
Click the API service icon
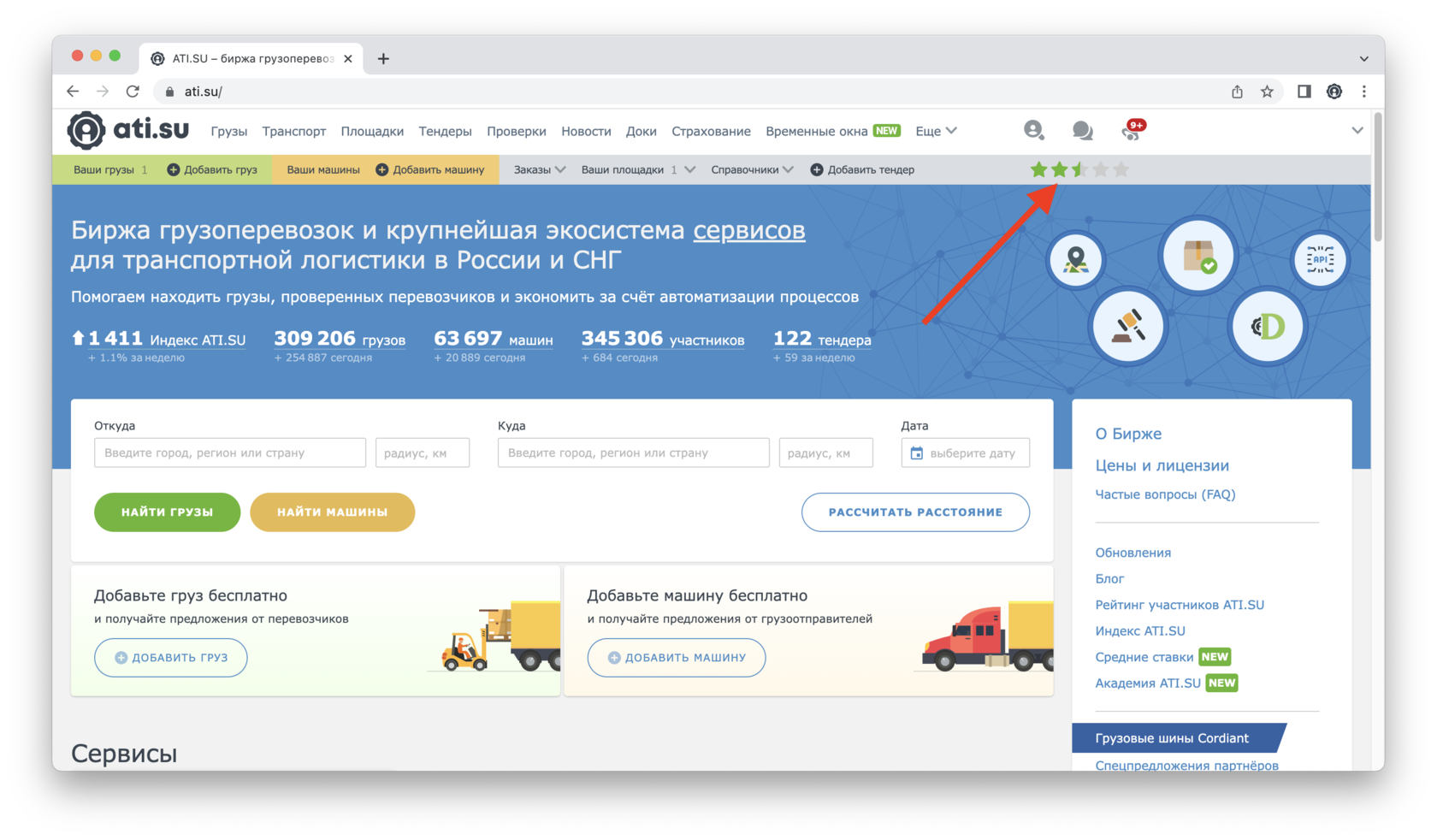(1320, 259)
